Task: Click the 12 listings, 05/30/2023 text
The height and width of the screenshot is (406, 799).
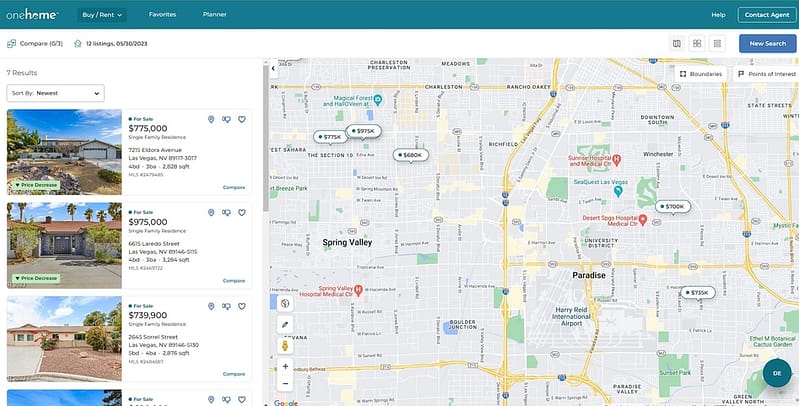Action: pyautogui.click(x=116, y=44)
